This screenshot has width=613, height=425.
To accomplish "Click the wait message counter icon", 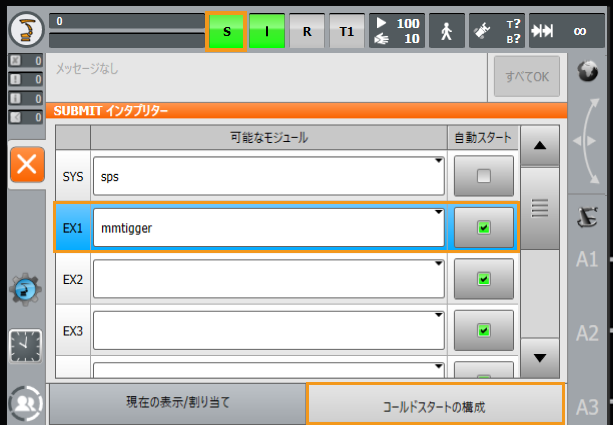I will coord(26,117).
